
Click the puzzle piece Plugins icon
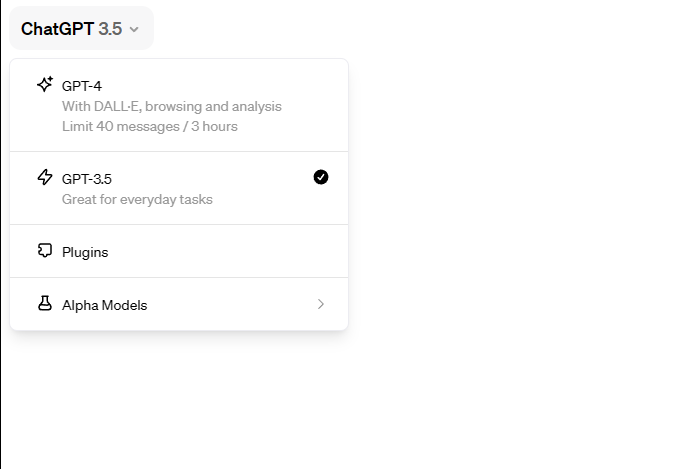click(x=45, y=251)
